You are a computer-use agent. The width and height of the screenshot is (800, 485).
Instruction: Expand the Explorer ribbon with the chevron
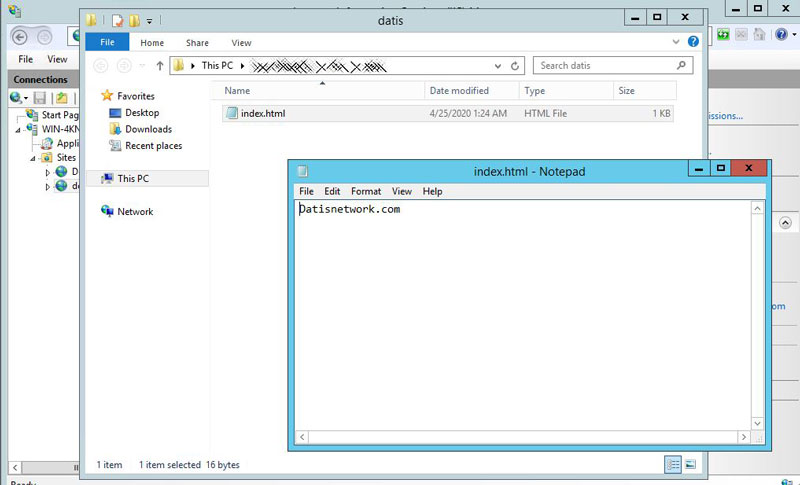tap(676, 42)
